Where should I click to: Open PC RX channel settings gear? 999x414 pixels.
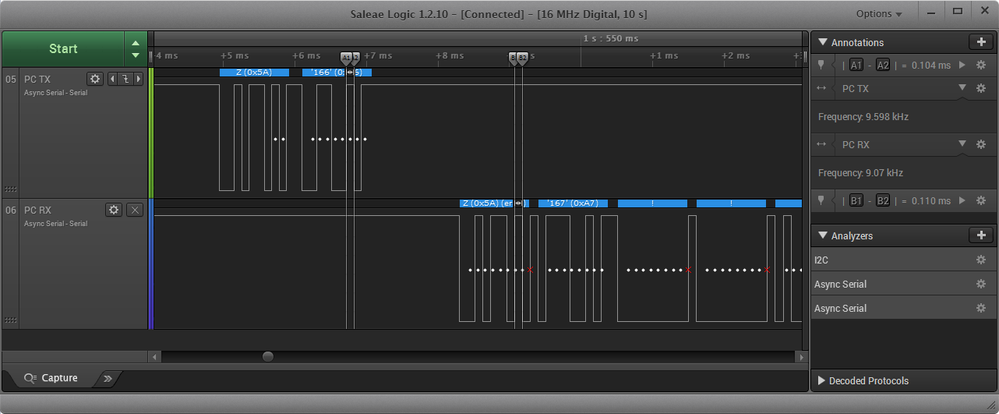click(114, 210)
